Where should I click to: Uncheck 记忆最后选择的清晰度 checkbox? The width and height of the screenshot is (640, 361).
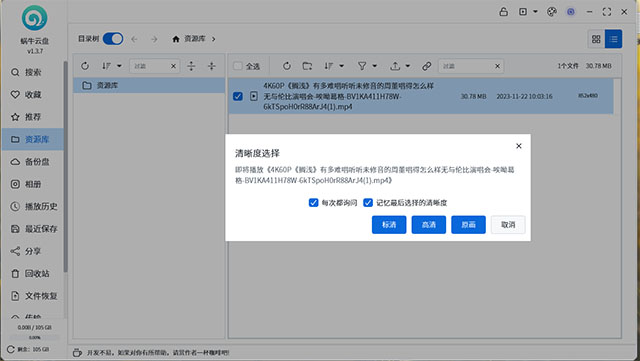368,203
